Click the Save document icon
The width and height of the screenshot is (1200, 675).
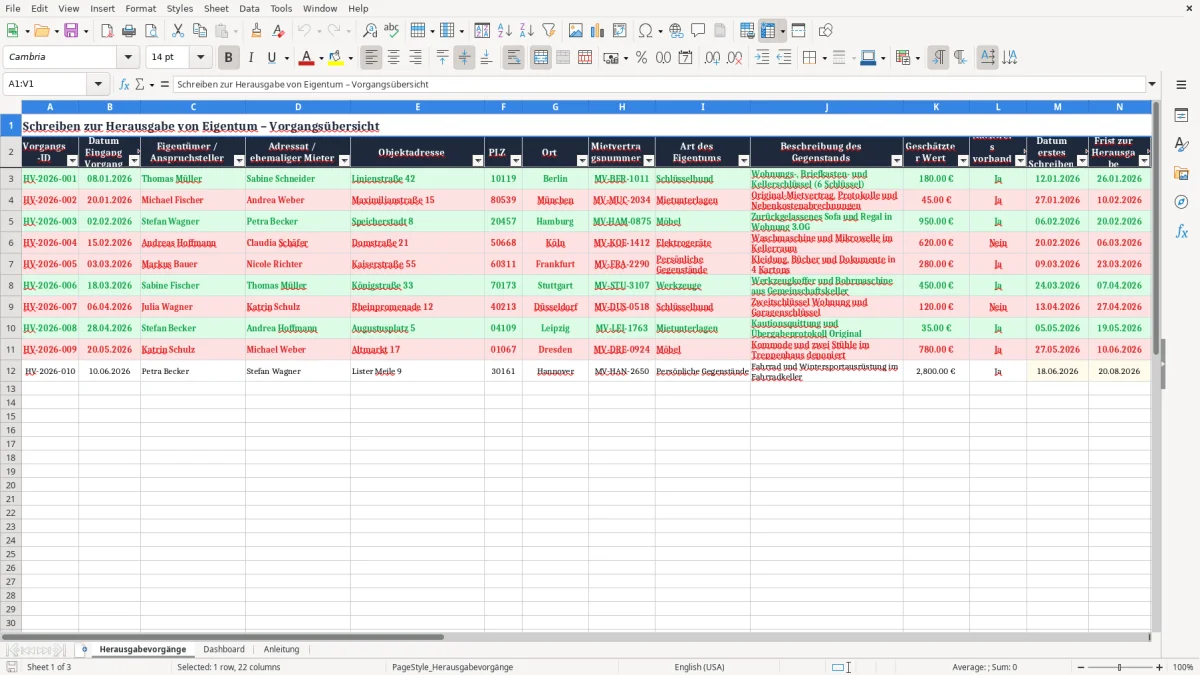pos(71,31)
